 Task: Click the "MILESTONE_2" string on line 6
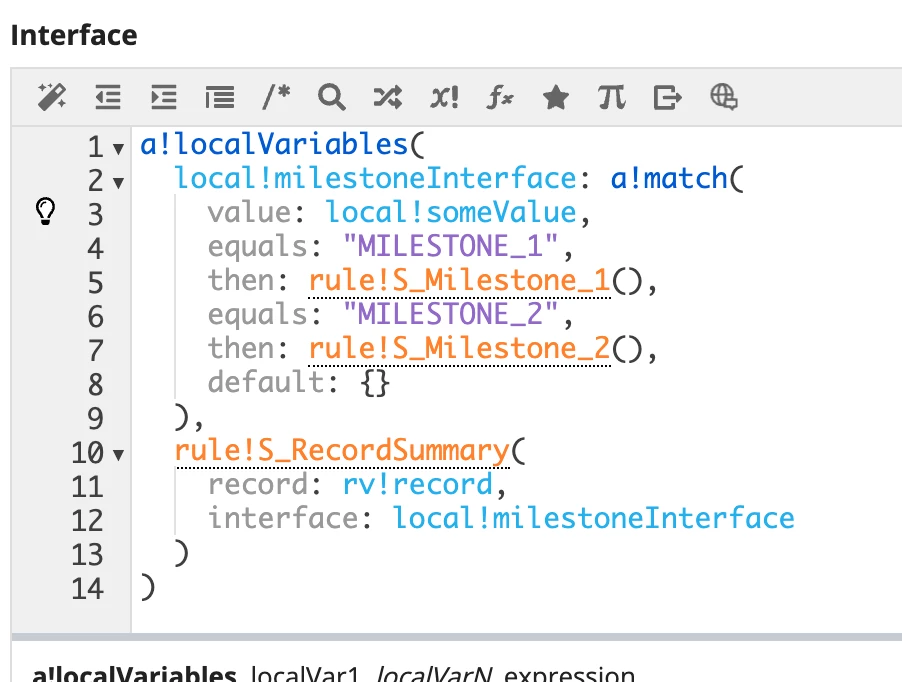[x=450, y=314]
